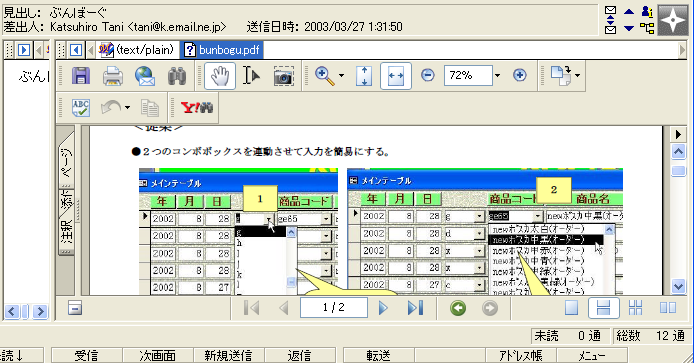The image size is (694, 363).
Task: Toggle Continuous page layout
Action: pos(603,308)
